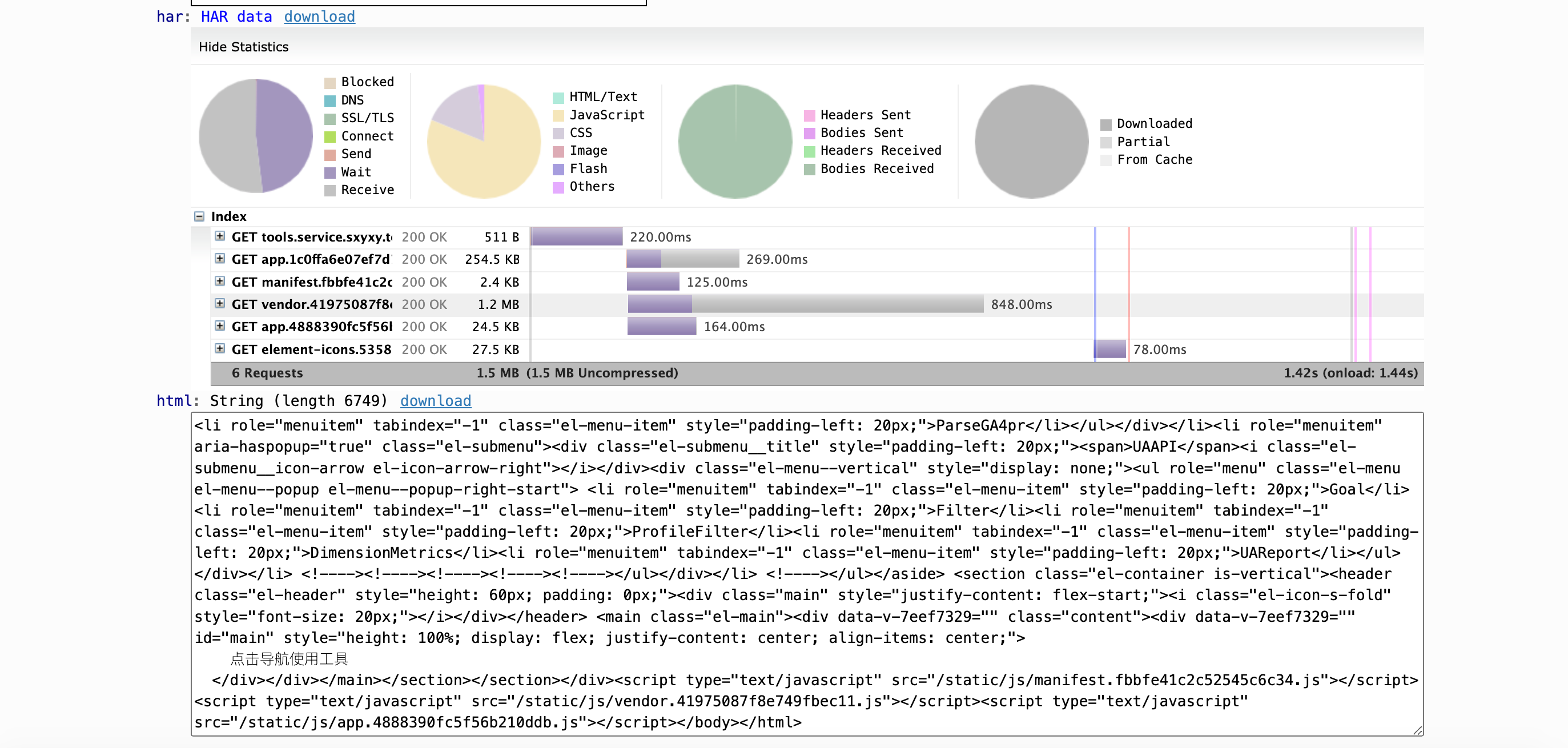Click the content type pie chart

pos(484,141)
